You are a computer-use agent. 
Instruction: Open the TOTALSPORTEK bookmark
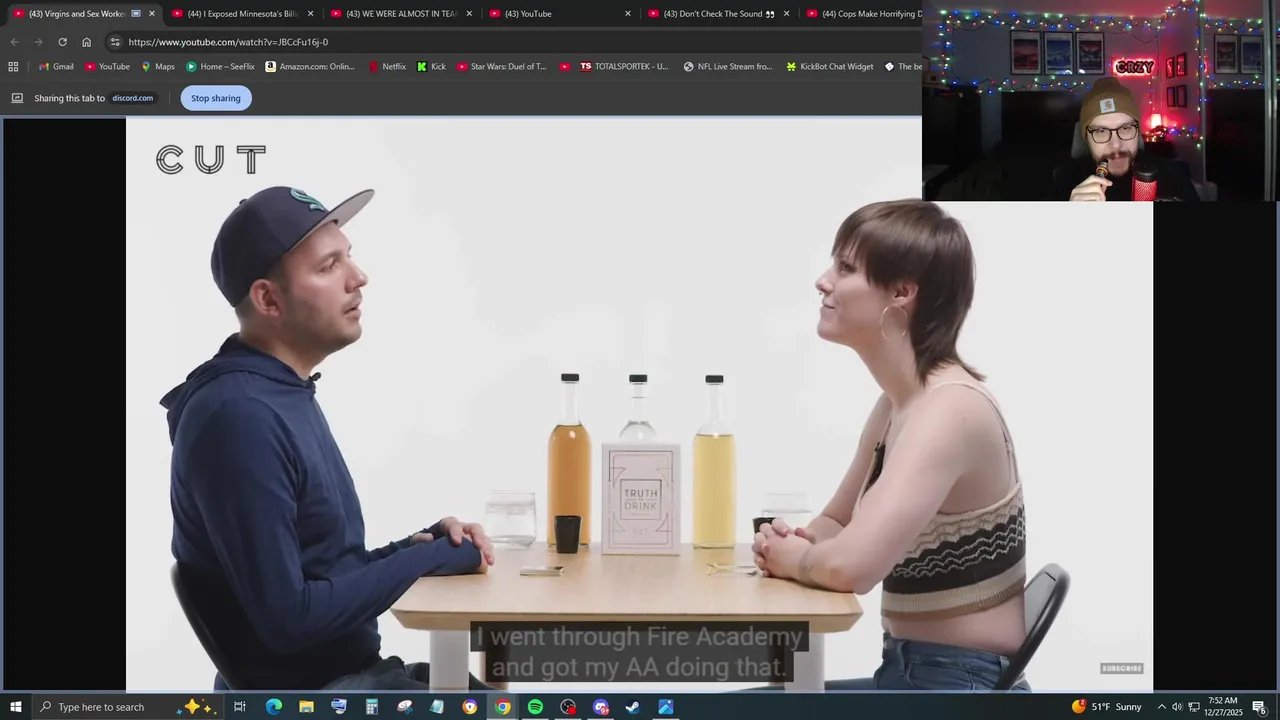624,67
